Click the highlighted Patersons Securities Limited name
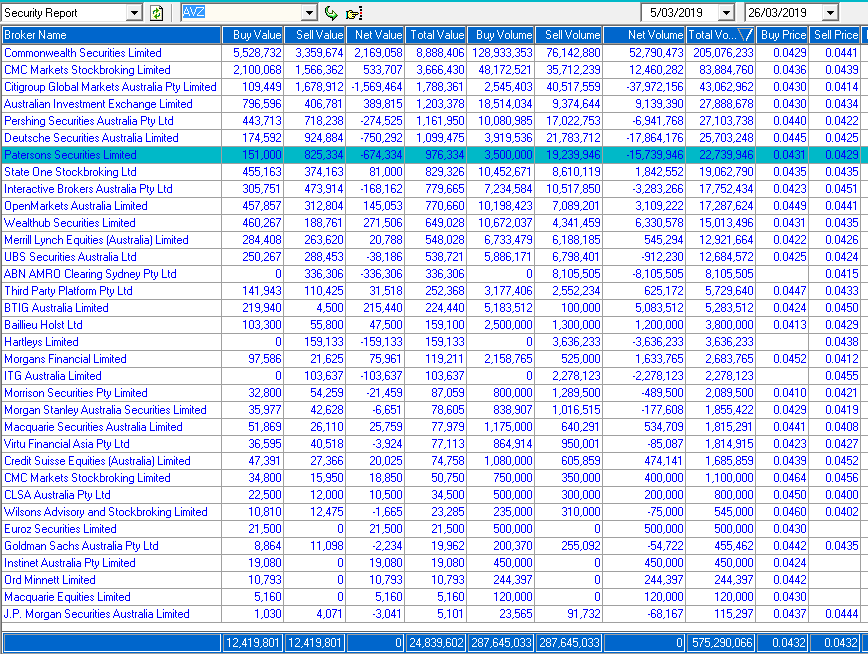 click(x=70, y=155)
